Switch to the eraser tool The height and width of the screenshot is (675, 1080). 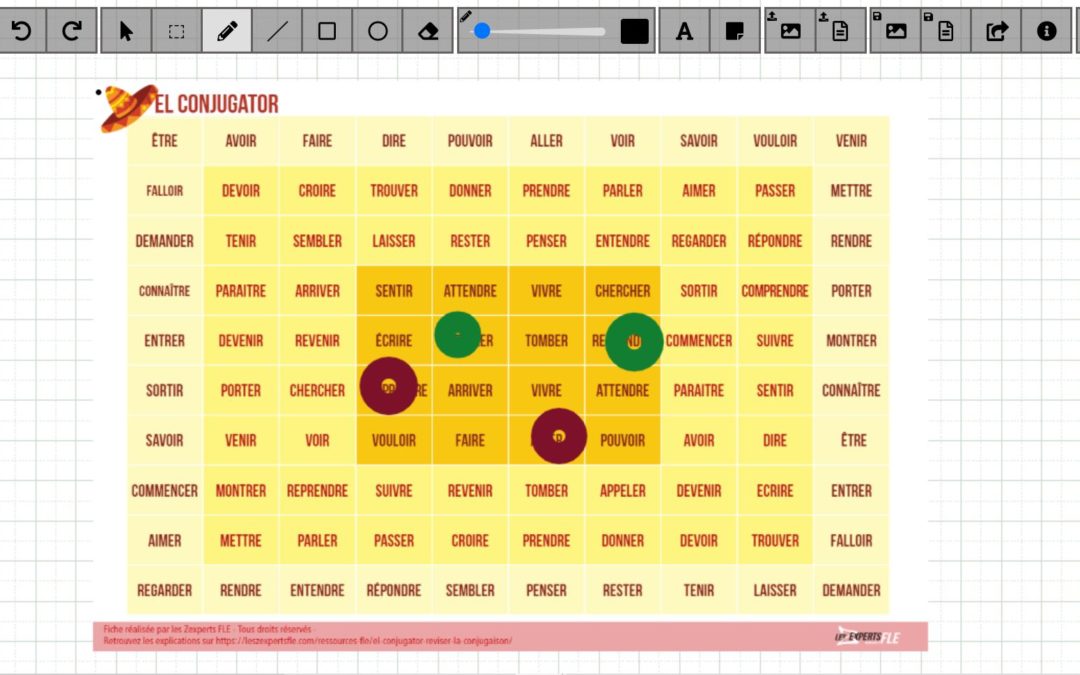(428, 31)
